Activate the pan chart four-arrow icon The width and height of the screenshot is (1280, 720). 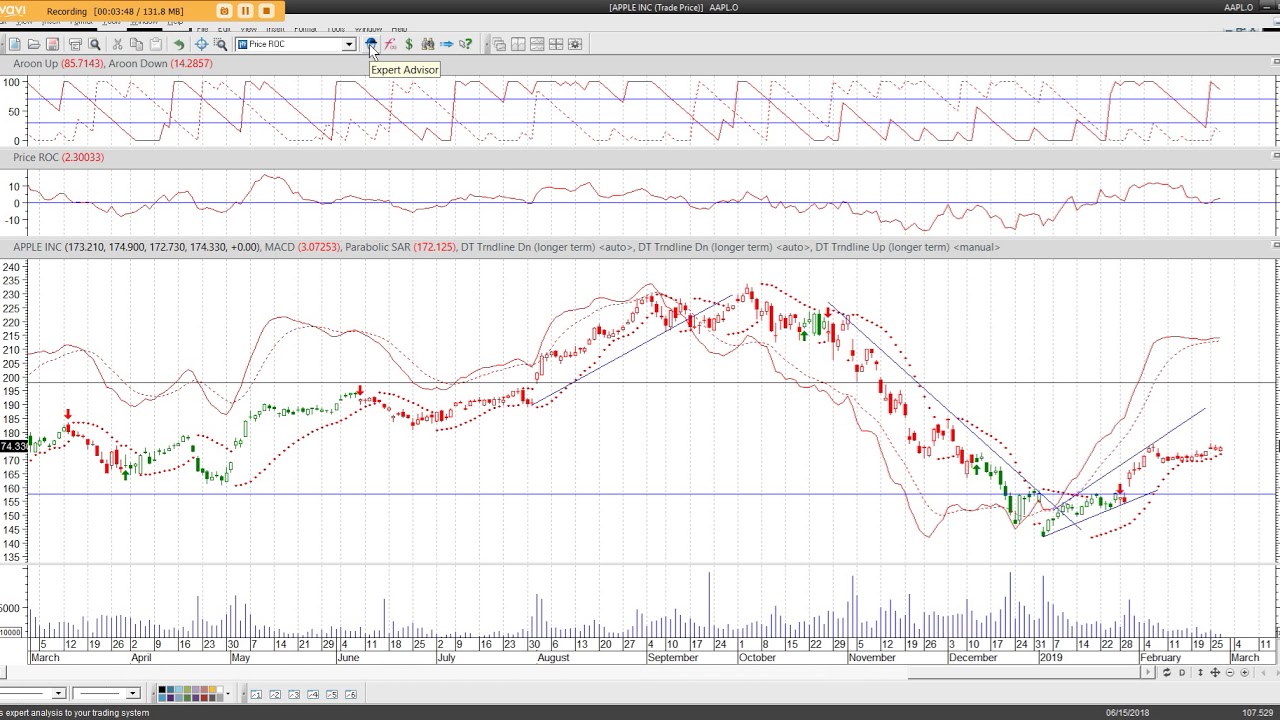(x=1215, y=672)
